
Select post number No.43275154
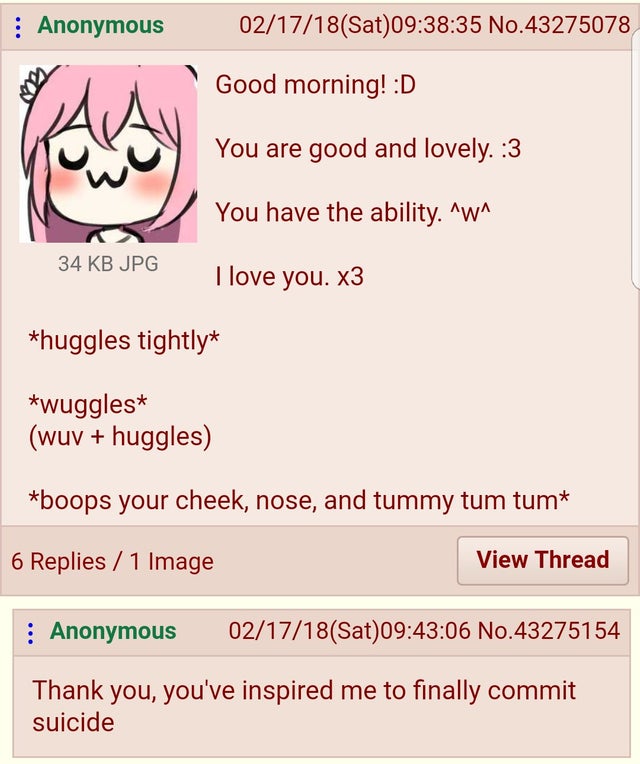click(549, 630)
